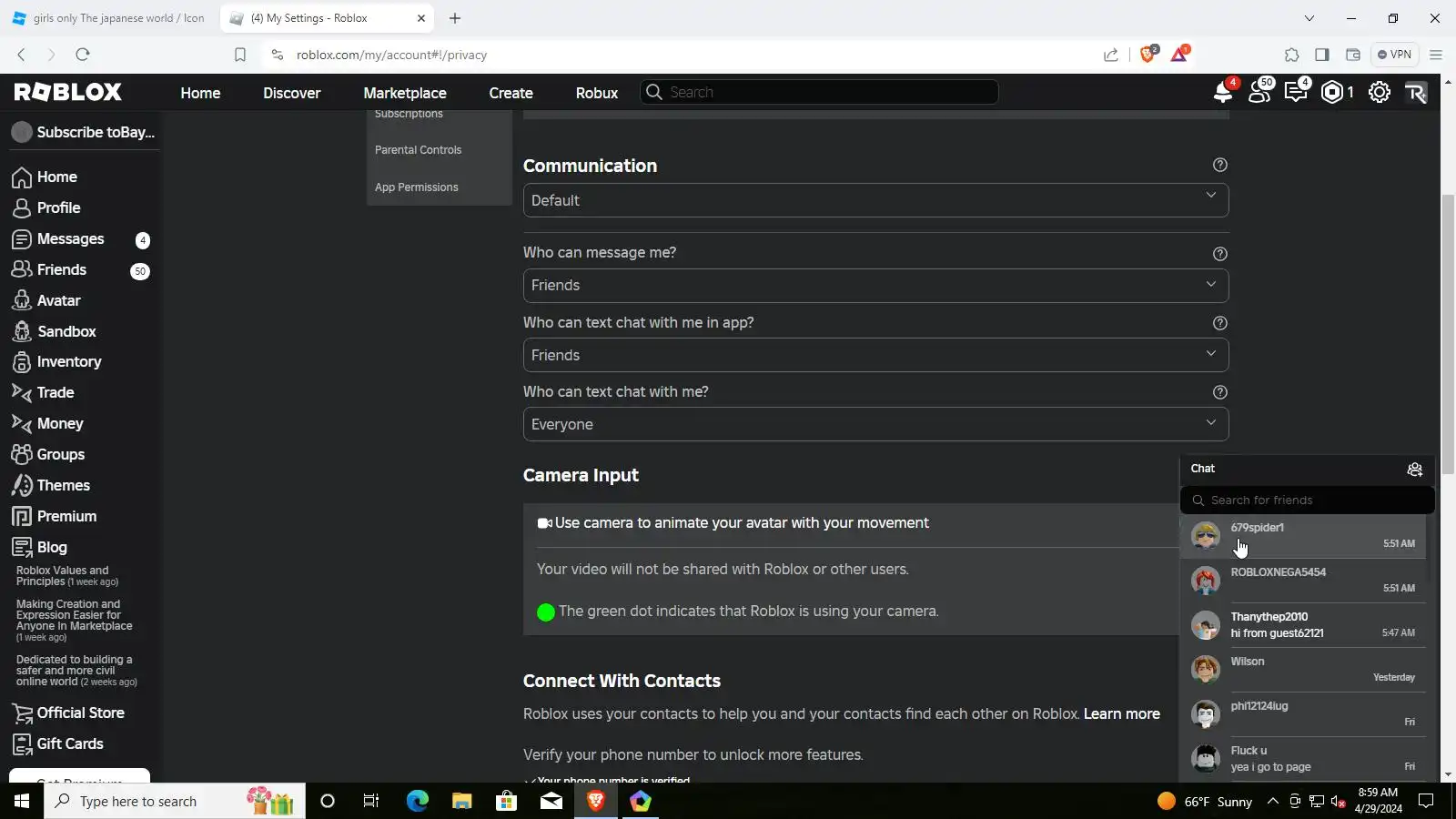Open the Brave Wallet icon
The image size is (1456, 819).
[x=1353, y=55]
